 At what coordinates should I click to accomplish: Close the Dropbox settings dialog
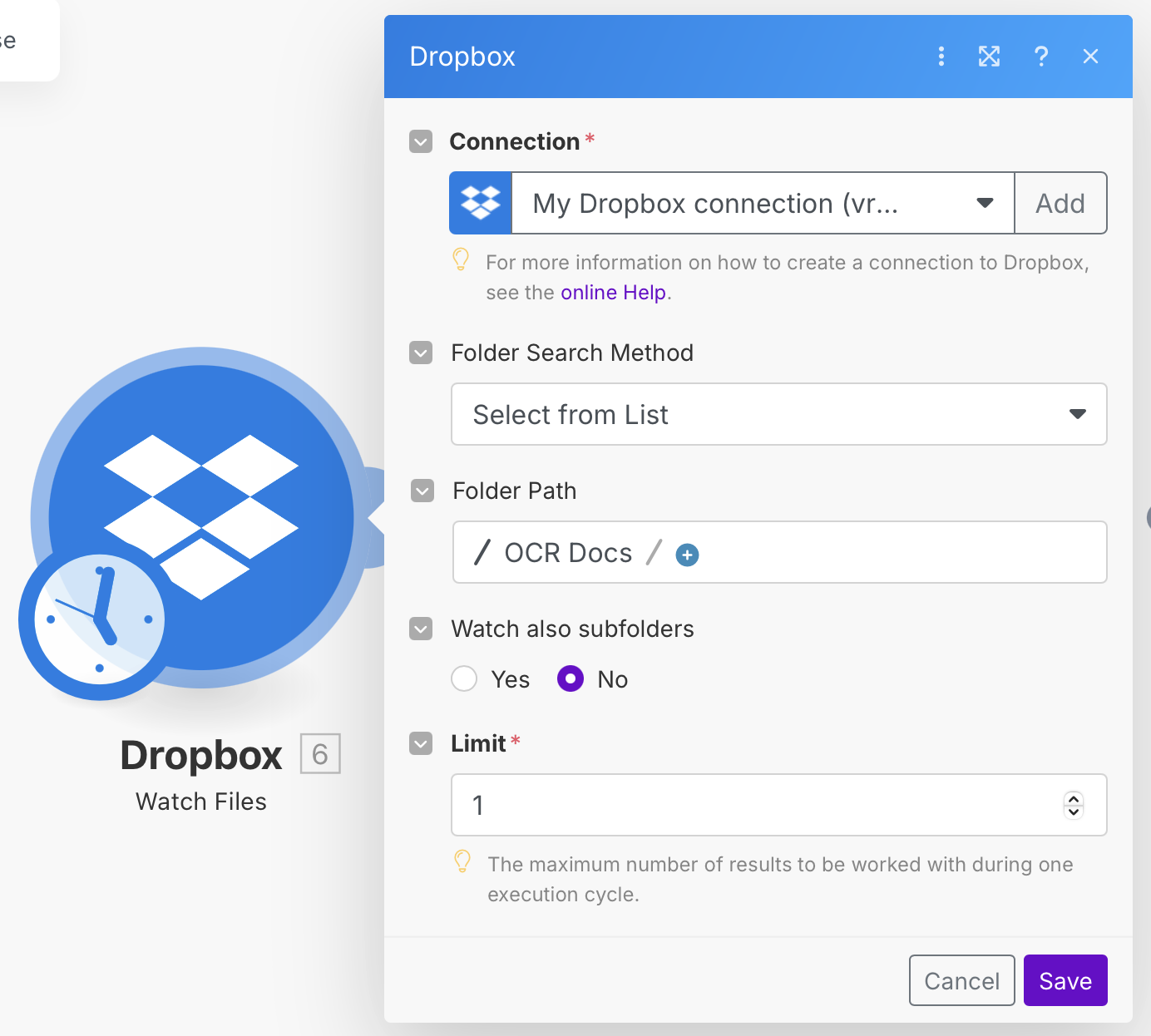(1090, 56)
